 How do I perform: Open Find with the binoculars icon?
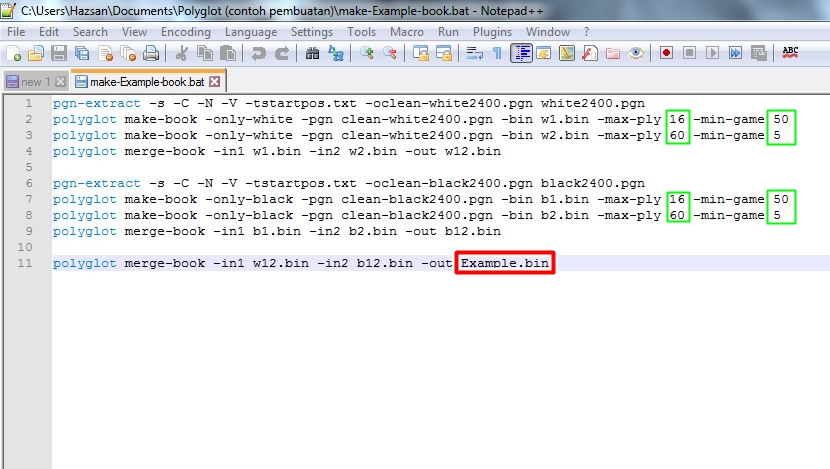pyautogui.click(x=312, y=53)
